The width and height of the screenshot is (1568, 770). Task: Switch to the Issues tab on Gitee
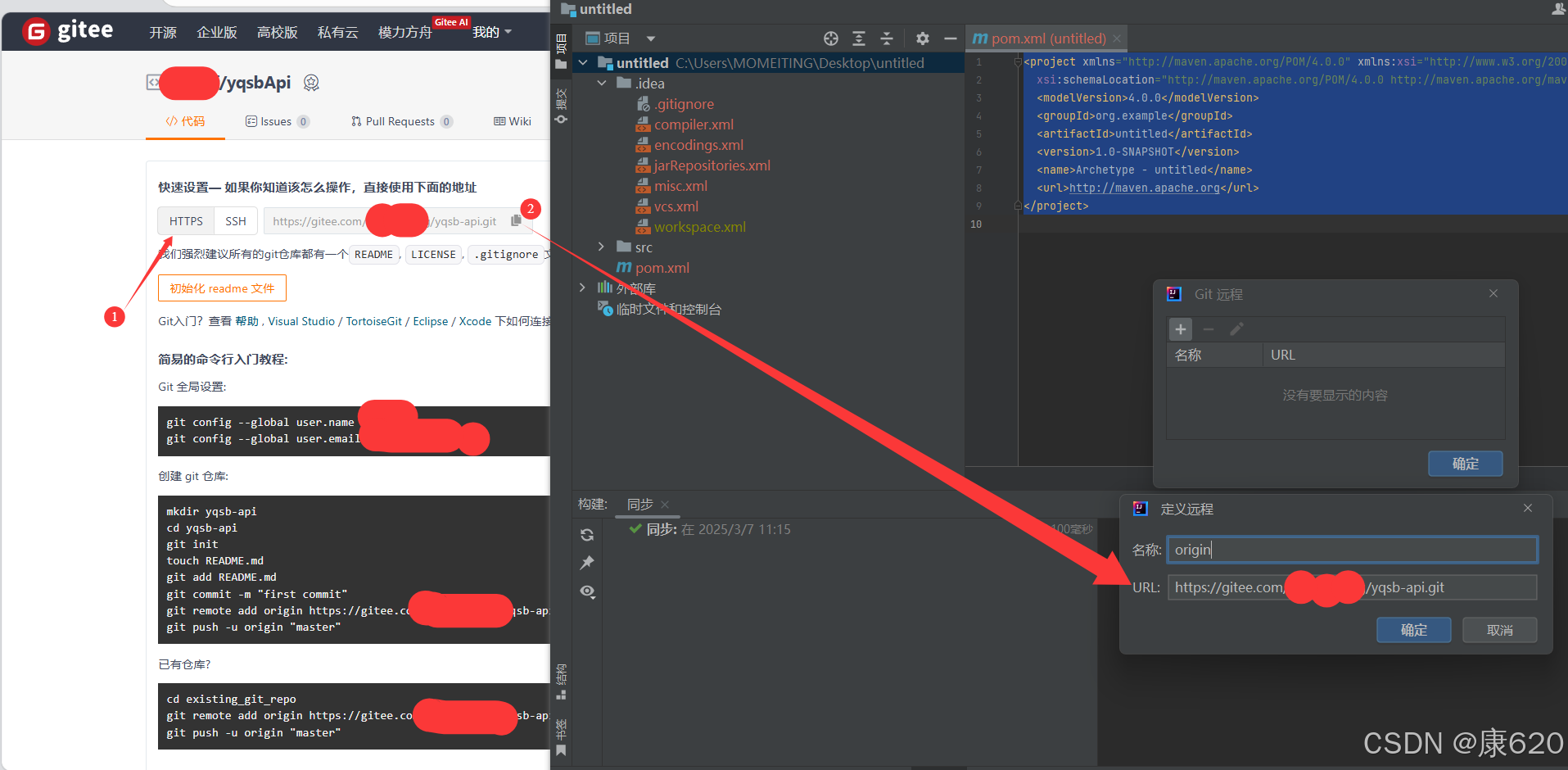[277, 121]
